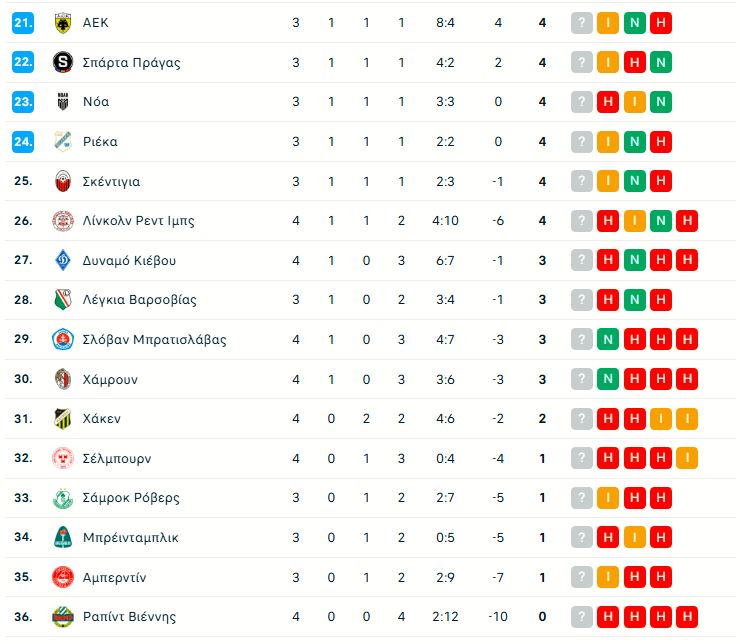Screen dimensions: 740x644
Task: Click the Λέγκια Βαρσοβίας crest icon
Action: [x=63, y=300]
